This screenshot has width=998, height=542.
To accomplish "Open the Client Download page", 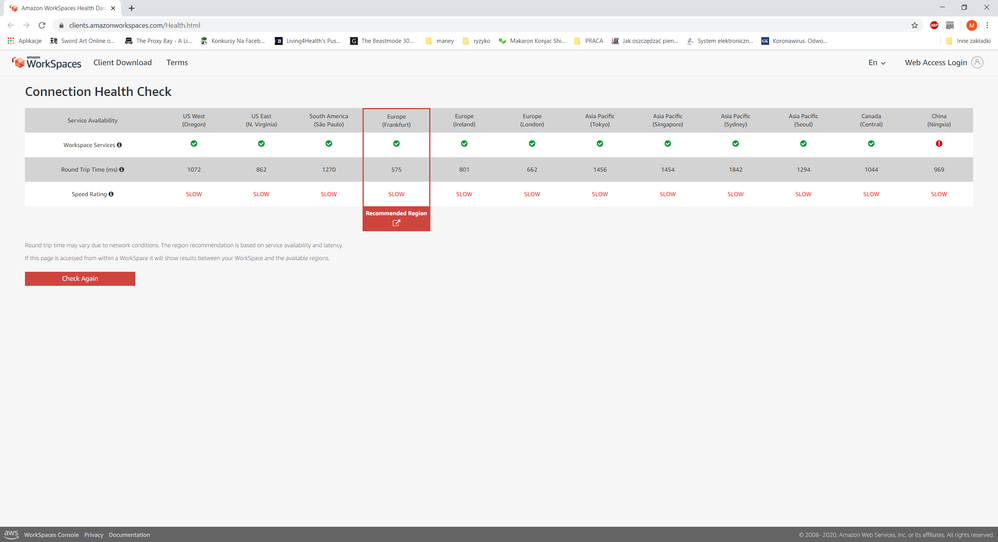I will [x=122, y=62].
